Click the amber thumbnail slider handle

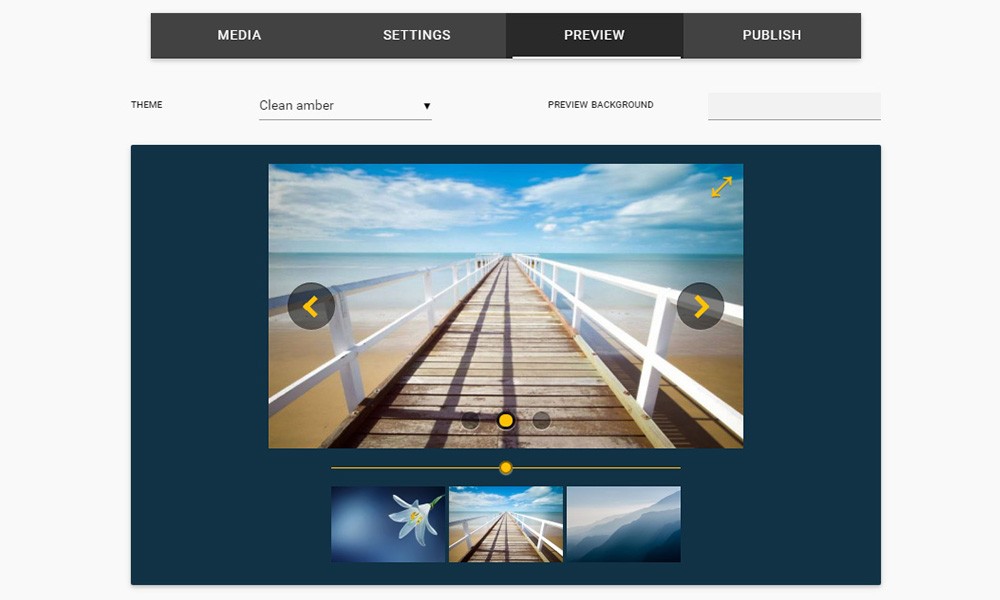click(506, 468)
